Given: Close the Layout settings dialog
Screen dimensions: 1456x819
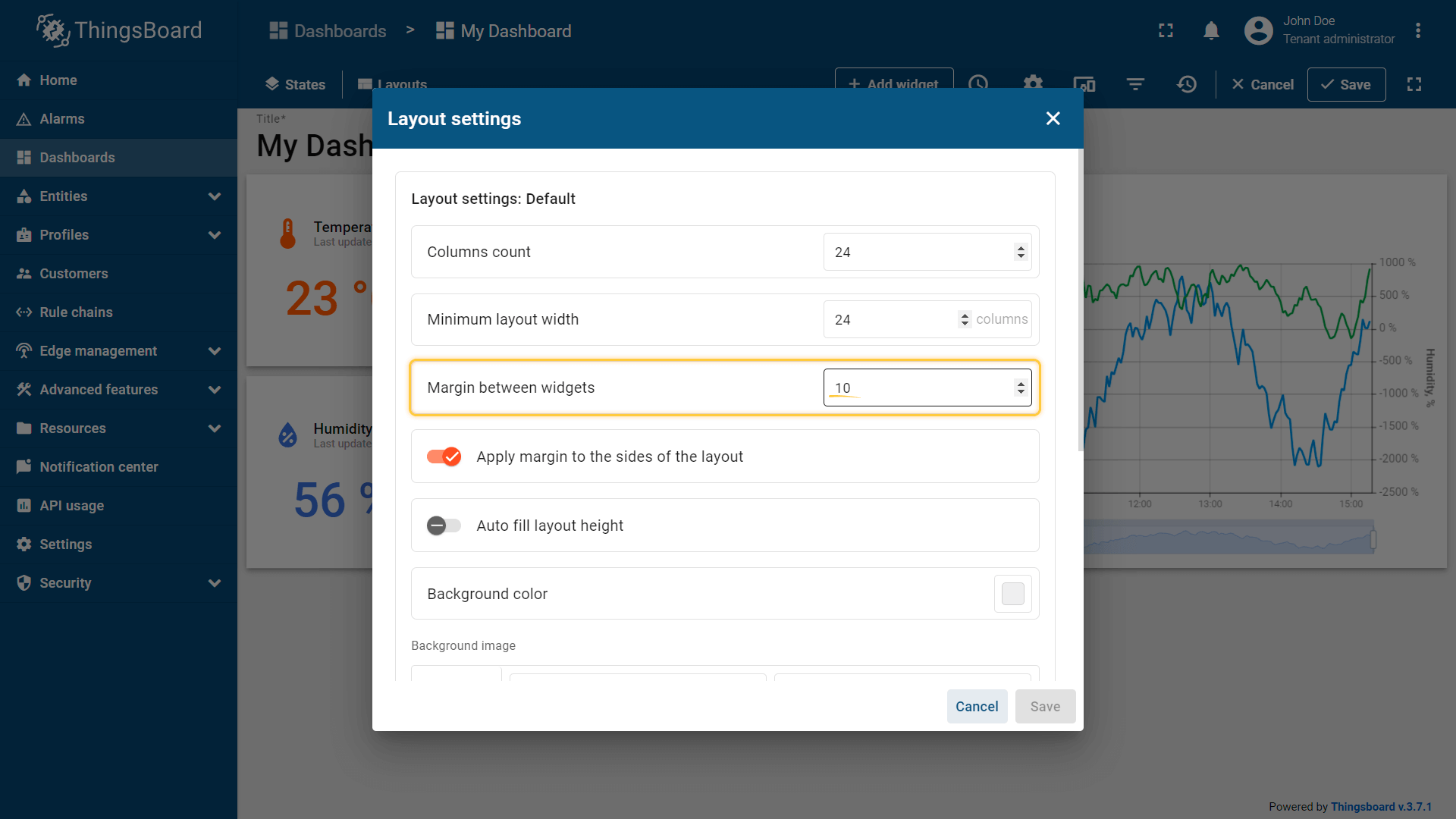Looking at the screenshot, I should coord(1053,118).
